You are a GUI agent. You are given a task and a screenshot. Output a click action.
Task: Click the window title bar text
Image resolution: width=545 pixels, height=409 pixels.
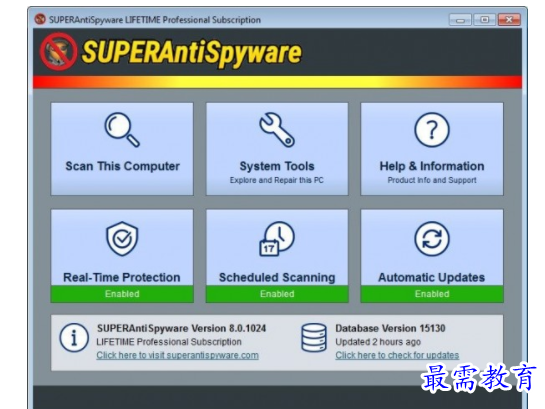155,20
